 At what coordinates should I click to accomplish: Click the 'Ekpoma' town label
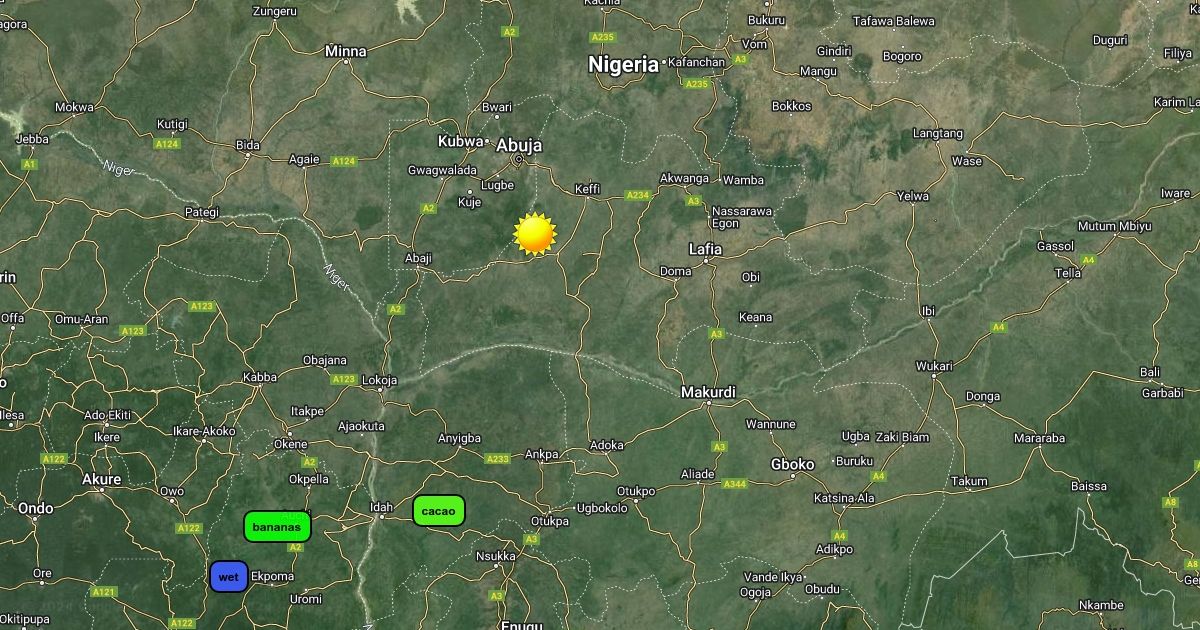(x=273, y=577)
